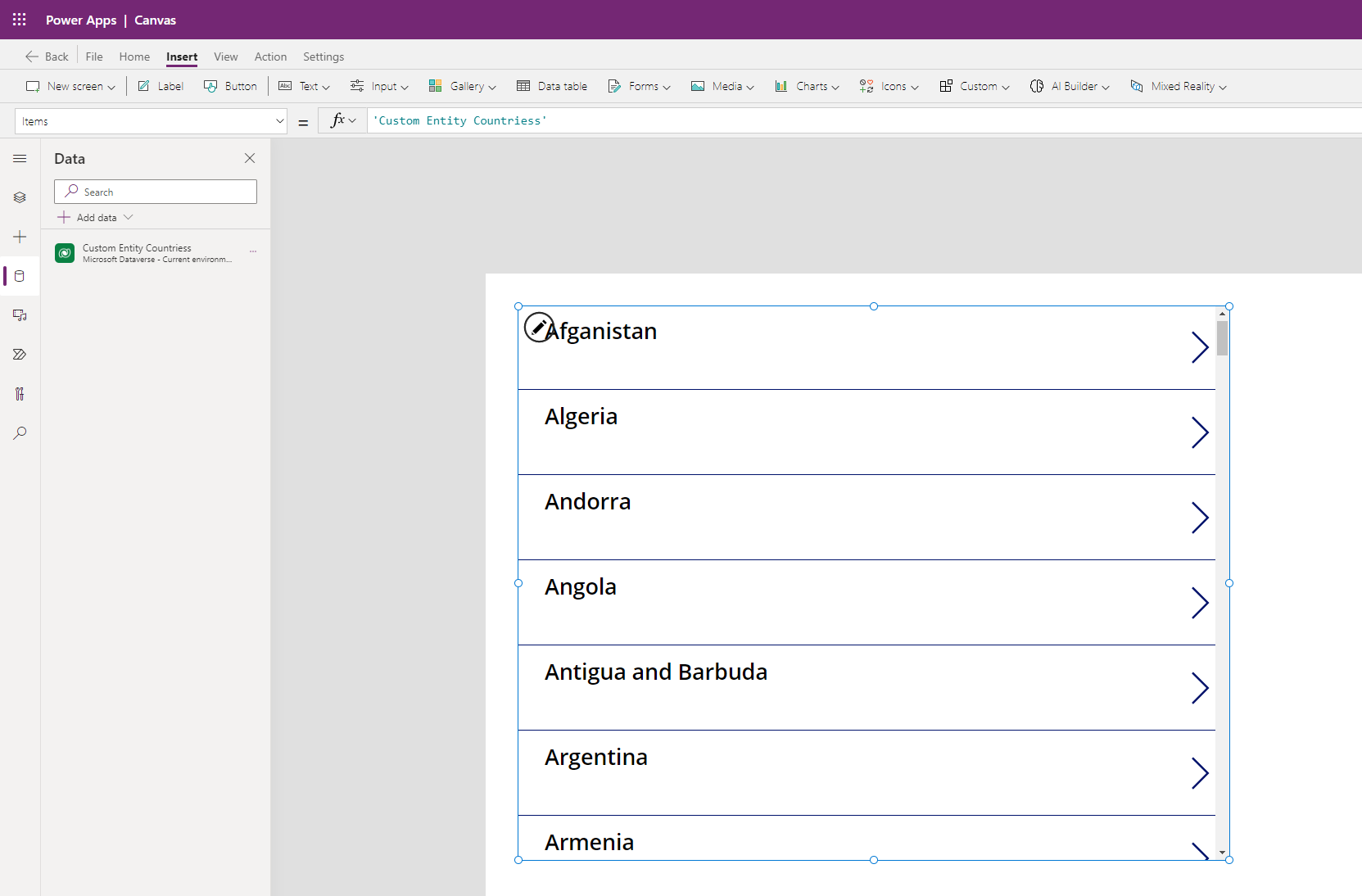The image size is (1362, 896).
Task: Close the Data panel
Action: pyautogui.click(x=250, y=158)
